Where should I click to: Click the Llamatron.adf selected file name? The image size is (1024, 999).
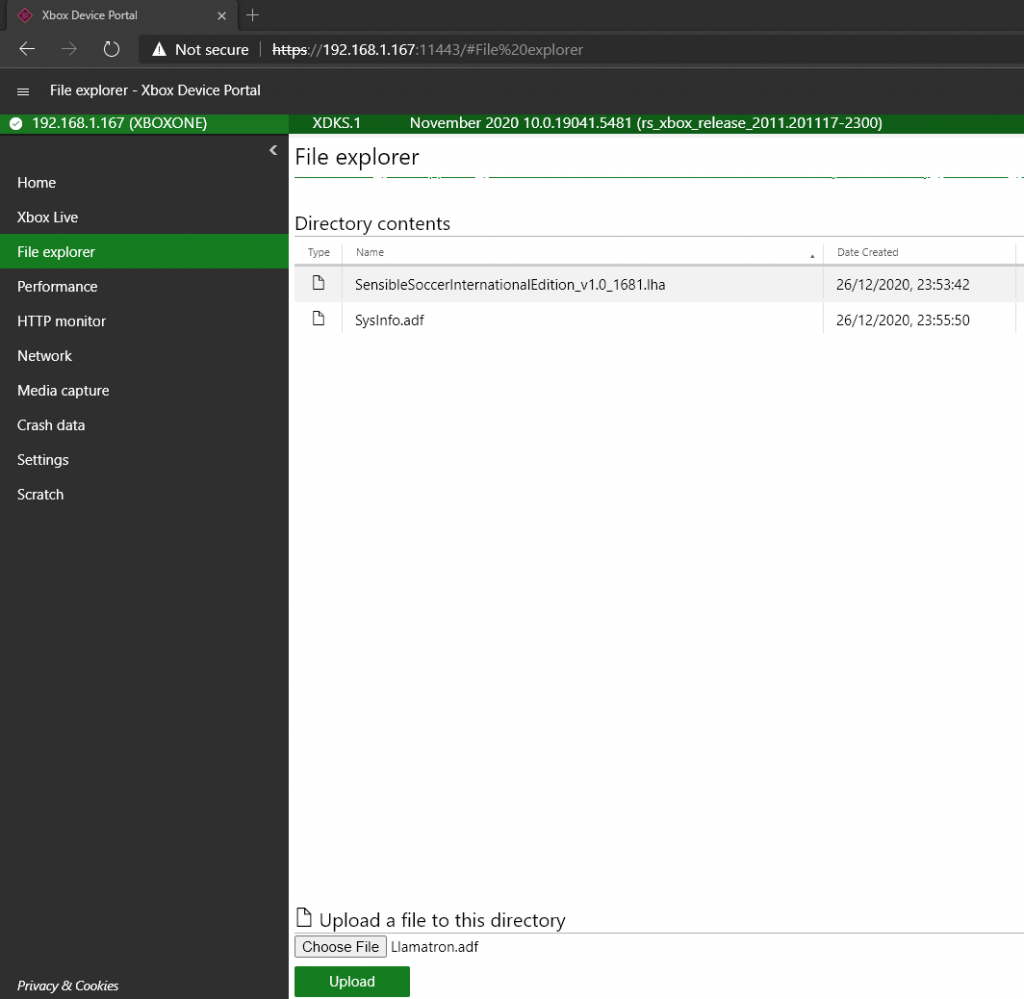[x=434, y=947]
